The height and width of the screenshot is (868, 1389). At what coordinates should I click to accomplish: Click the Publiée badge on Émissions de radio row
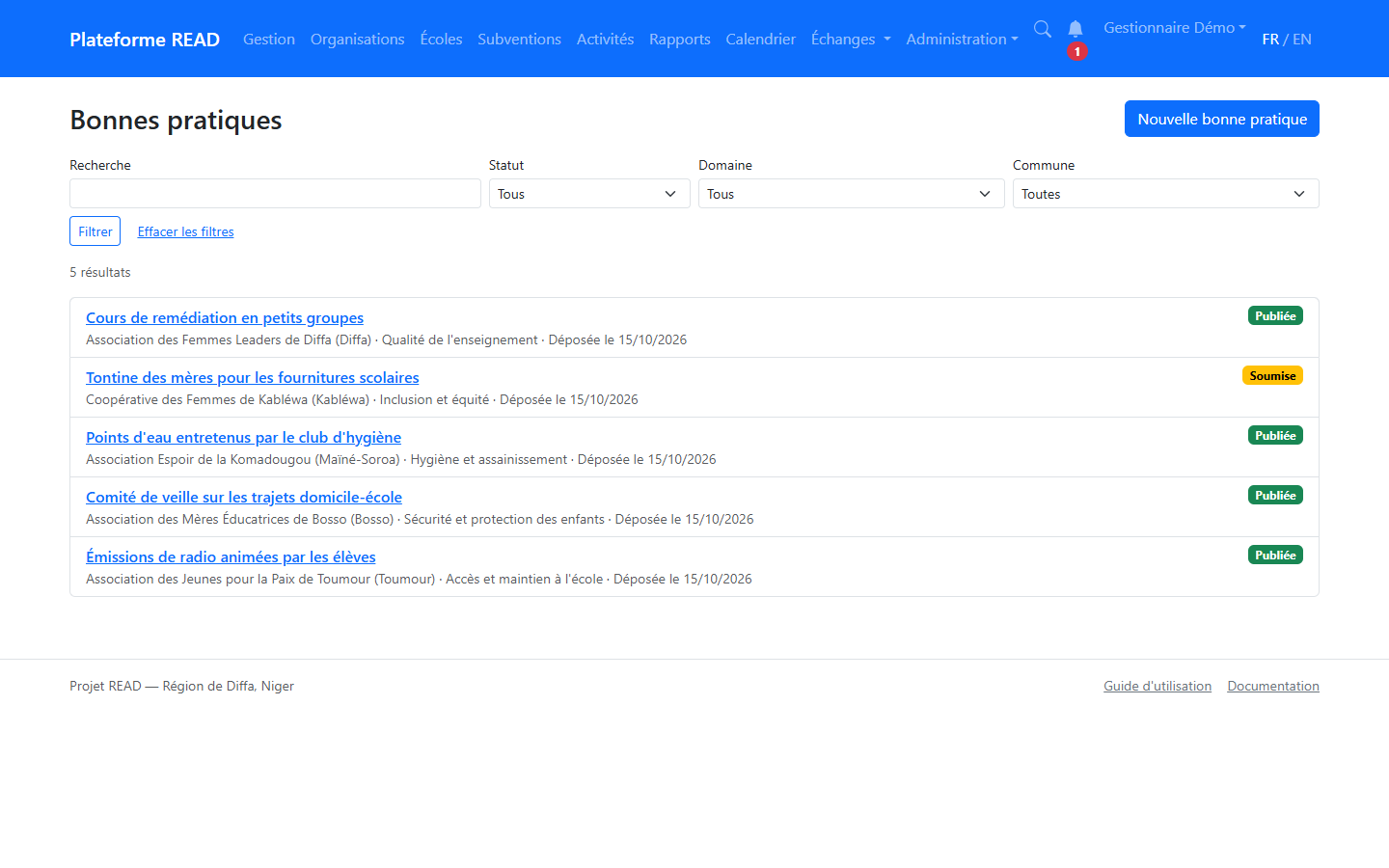tap(1275, 556)
